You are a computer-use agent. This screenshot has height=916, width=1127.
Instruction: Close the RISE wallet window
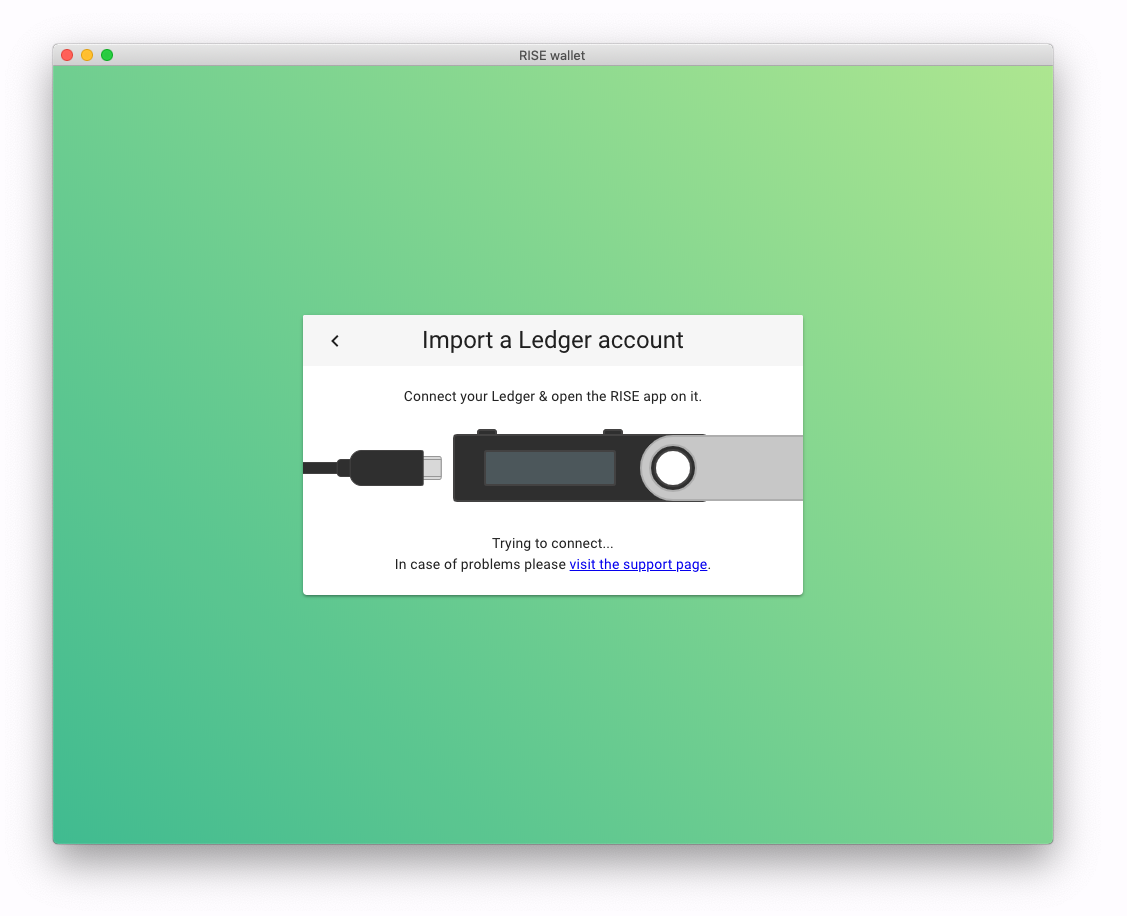pos(67,55)
